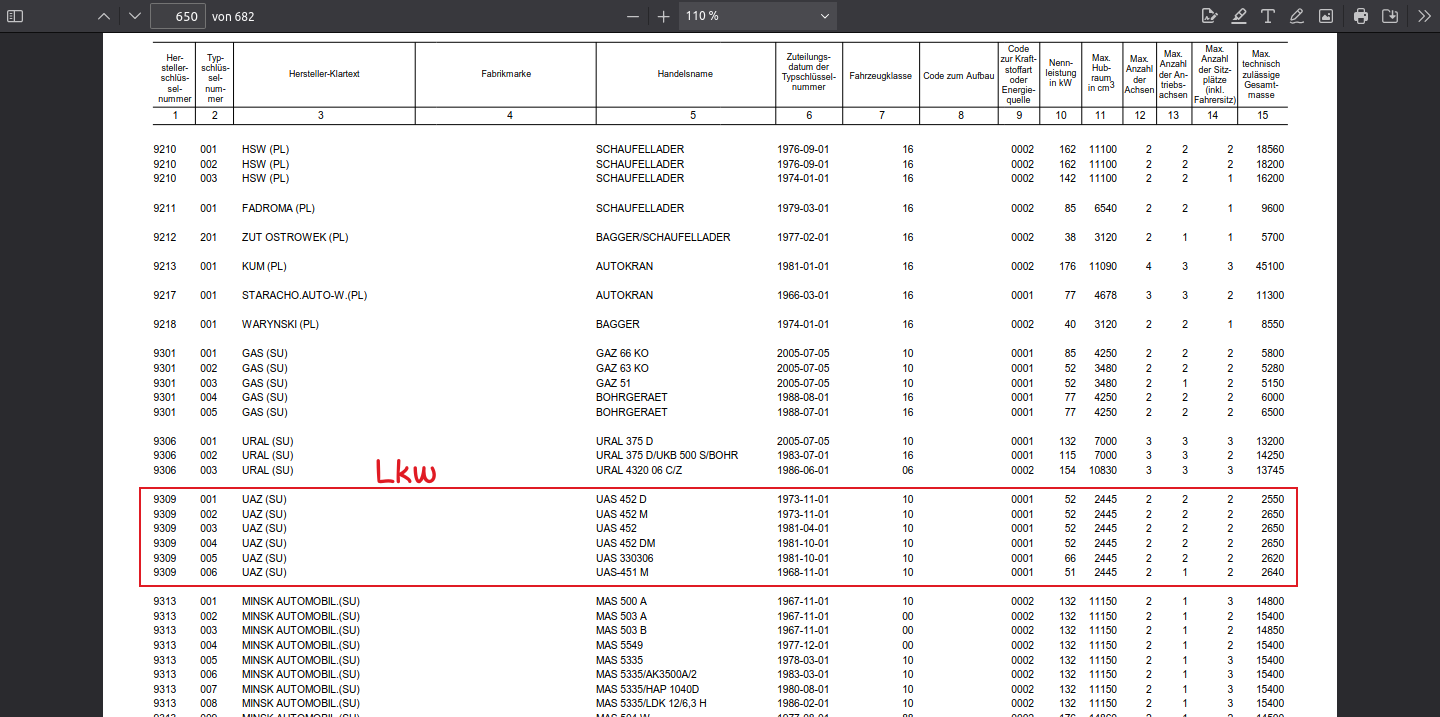Select the freehand draw tool
Screen dimensions: 1440x717
point(1297,16)
